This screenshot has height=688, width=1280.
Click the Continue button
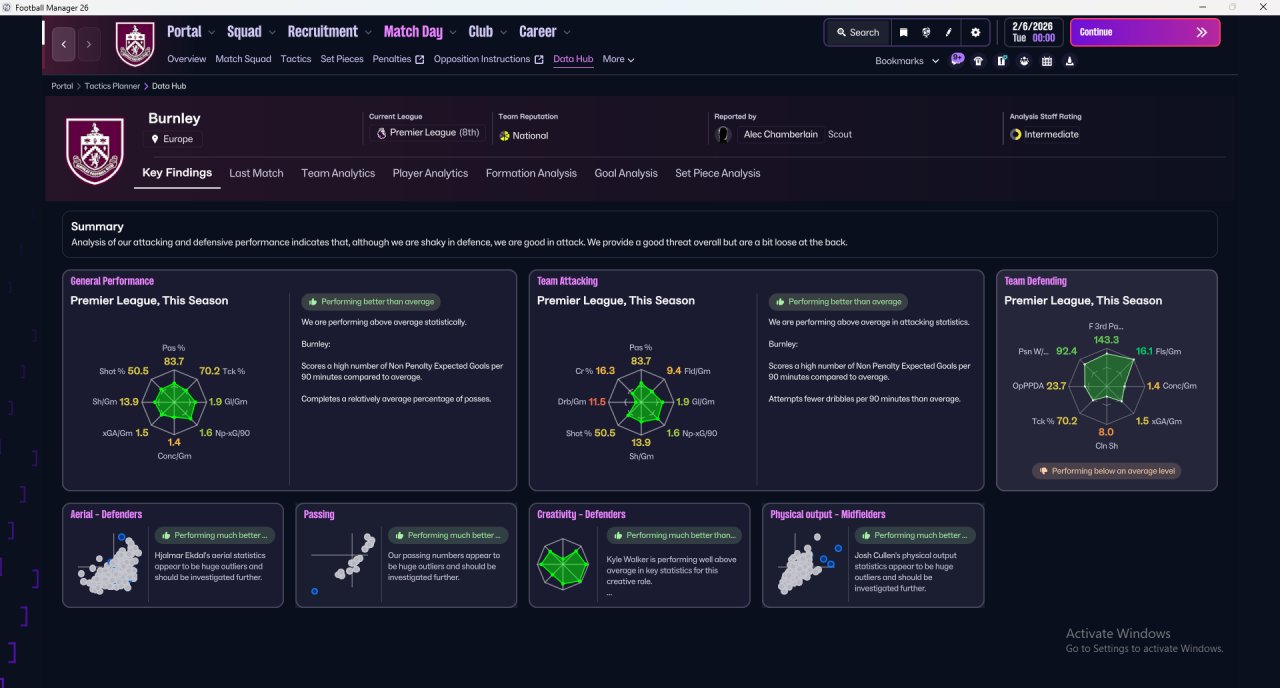(x=1145, y=32)
